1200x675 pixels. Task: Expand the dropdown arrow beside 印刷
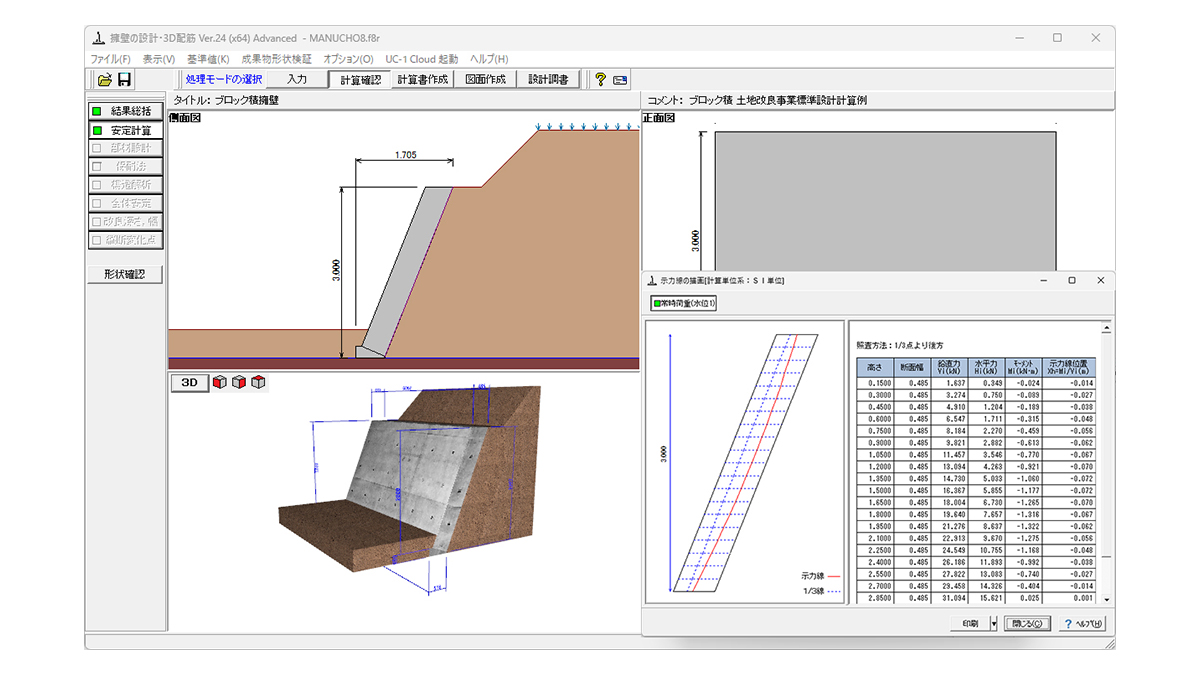point(994,624)
